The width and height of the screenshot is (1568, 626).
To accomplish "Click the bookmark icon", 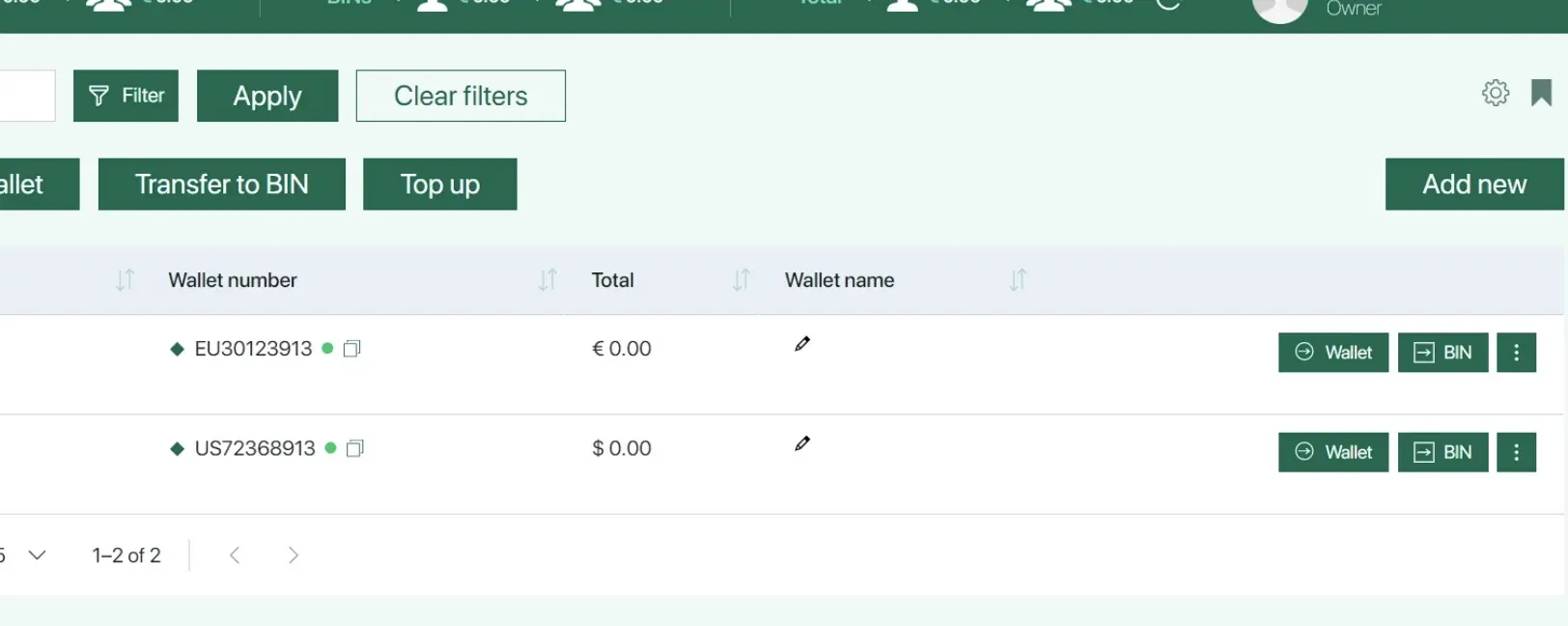I will point(1541,93).
